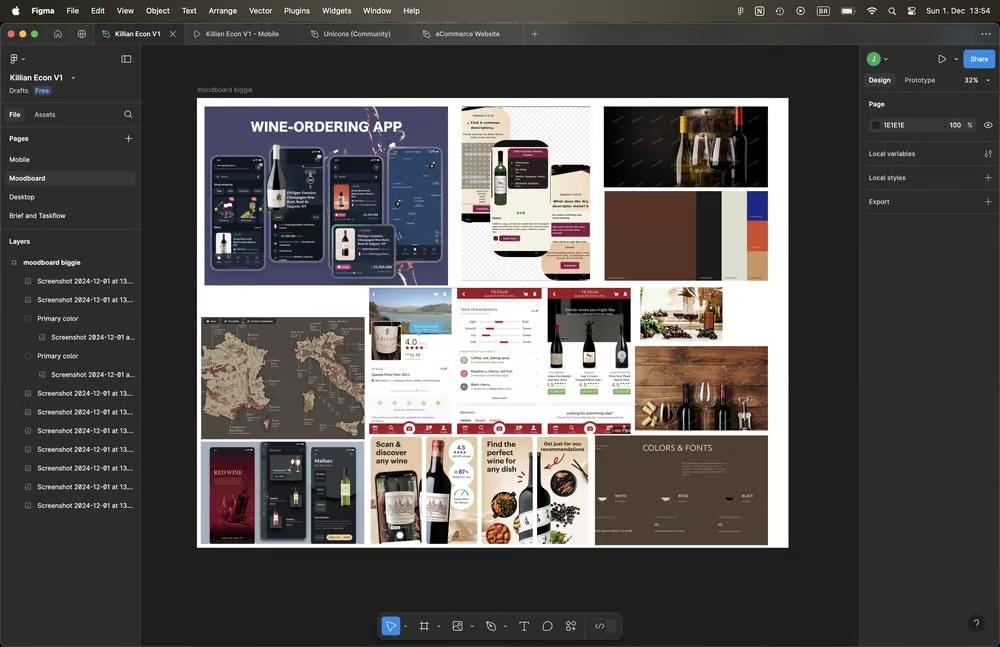This screenshot has width=1000, height=647.
Task: Add a Local style
Action: 988,177
